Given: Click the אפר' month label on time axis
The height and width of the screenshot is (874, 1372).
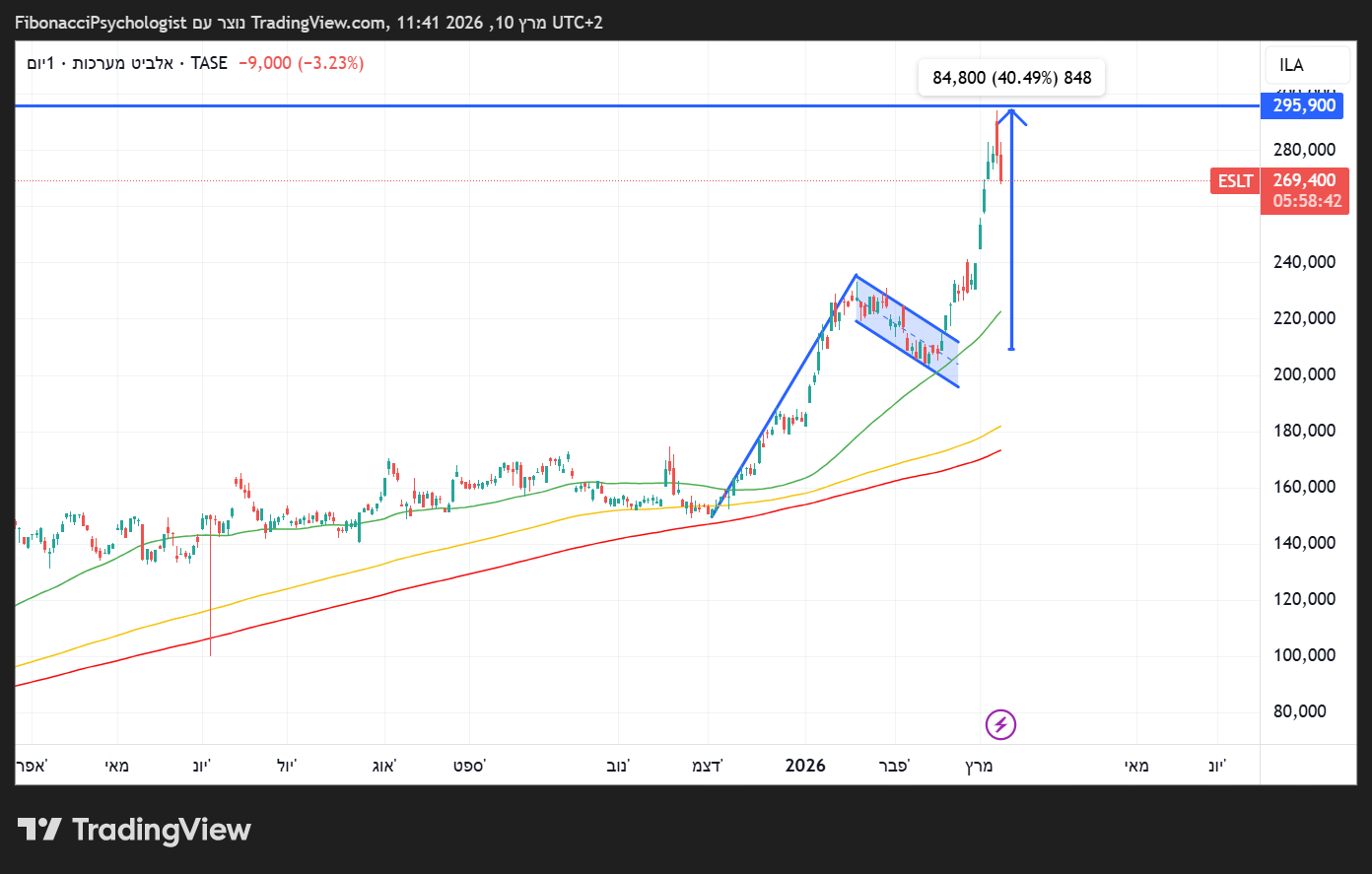Looking at the screenshot, I should click(x=32, y=766).
